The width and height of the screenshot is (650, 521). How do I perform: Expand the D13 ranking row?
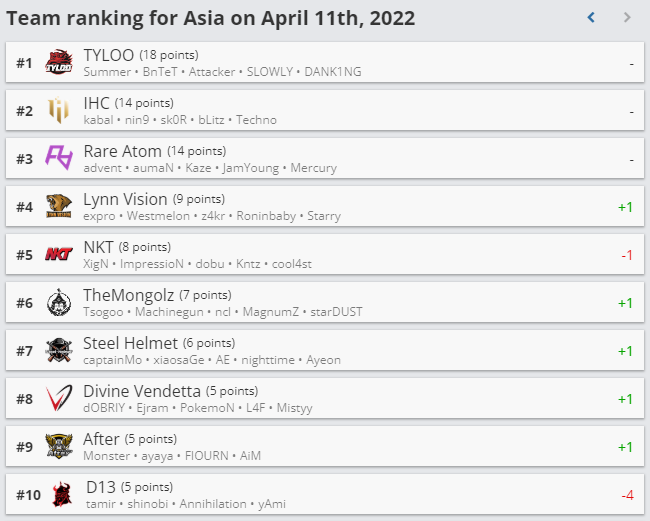325,494
